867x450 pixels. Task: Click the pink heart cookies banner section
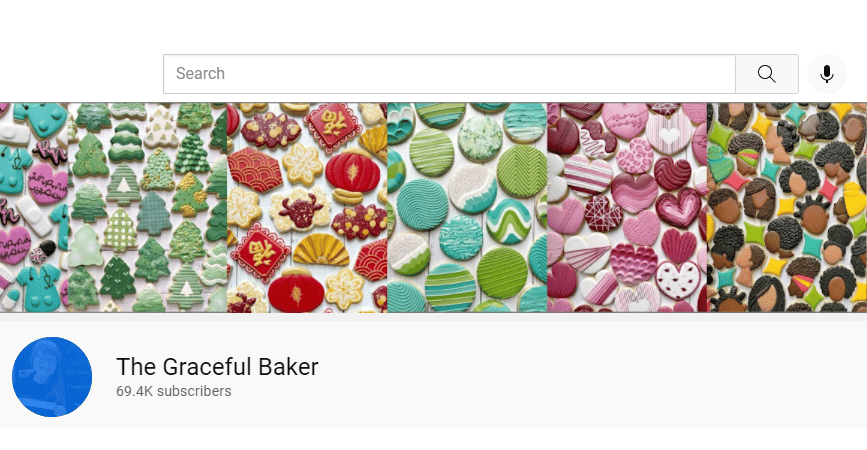[x=627, y=207]
